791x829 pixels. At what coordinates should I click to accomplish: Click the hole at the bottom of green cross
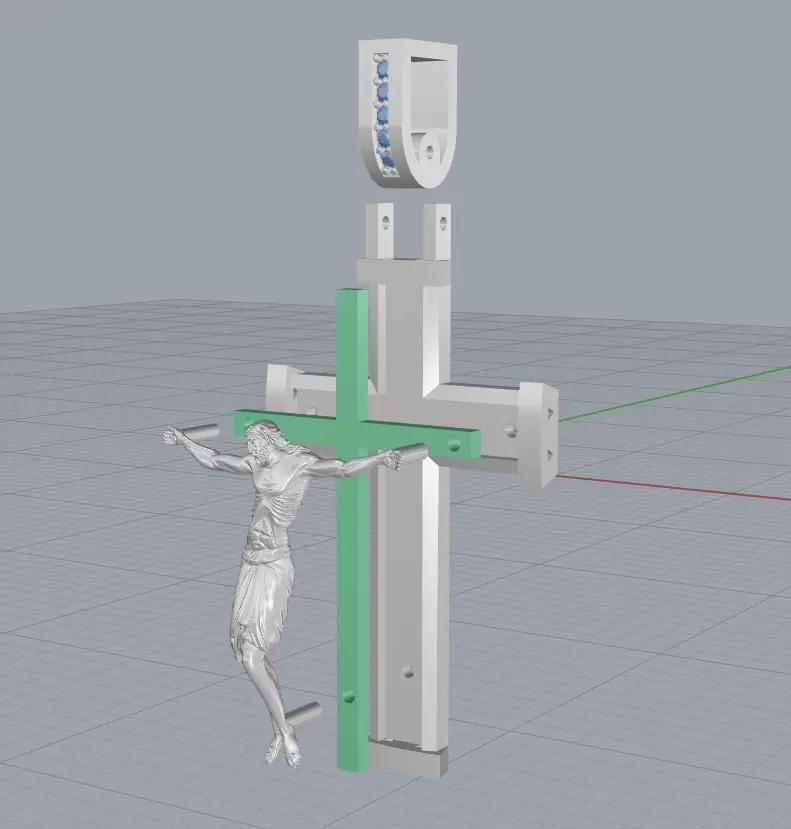(x=348, y=698)
